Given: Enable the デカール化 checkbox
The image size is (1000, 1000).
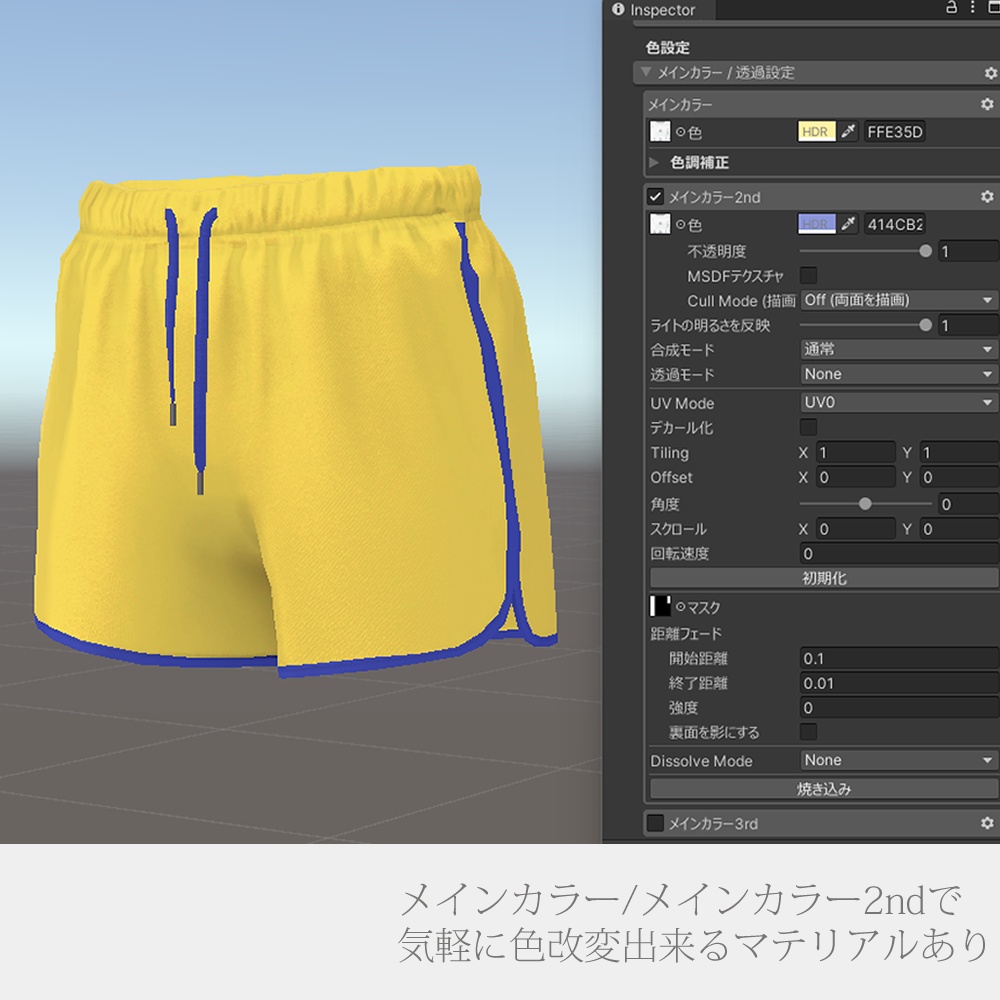Looking at the screenshot, I should (x=808, y=427).
